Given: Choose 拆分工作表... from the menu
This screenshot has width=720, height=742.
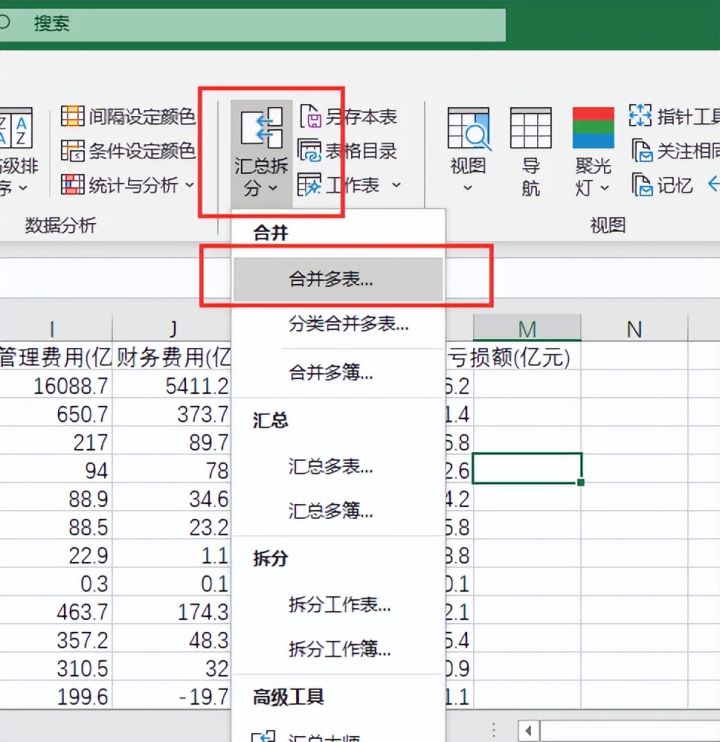Looking at the screenshot, I should click(x=338, y=604).
